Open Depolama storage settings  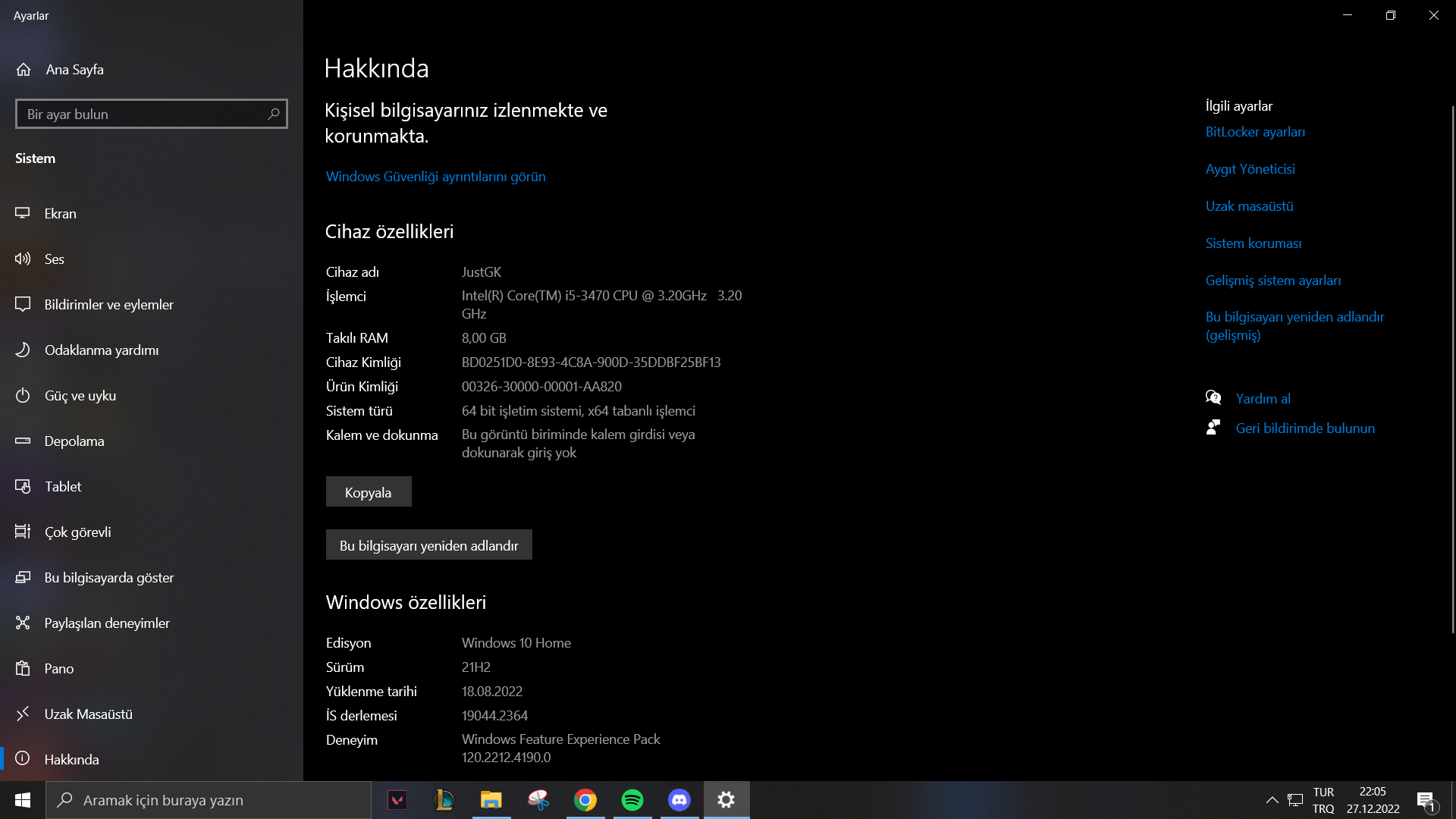point(74,441)
